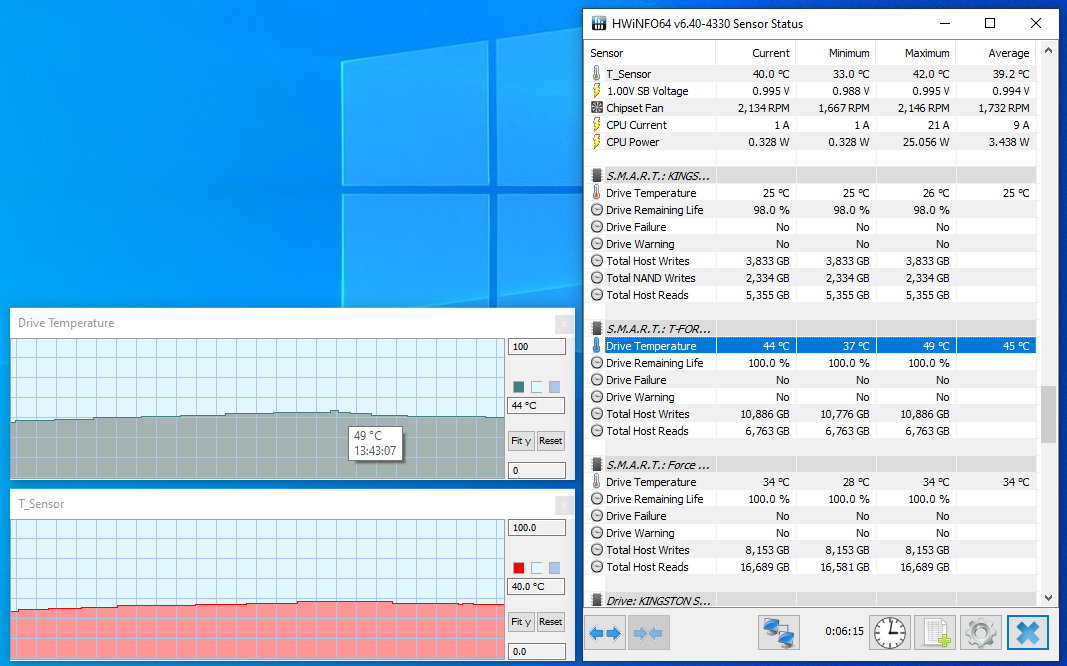Select the T_Sensor row label
The width and height of the screenshot is (1067, 666).
(629, 73)
